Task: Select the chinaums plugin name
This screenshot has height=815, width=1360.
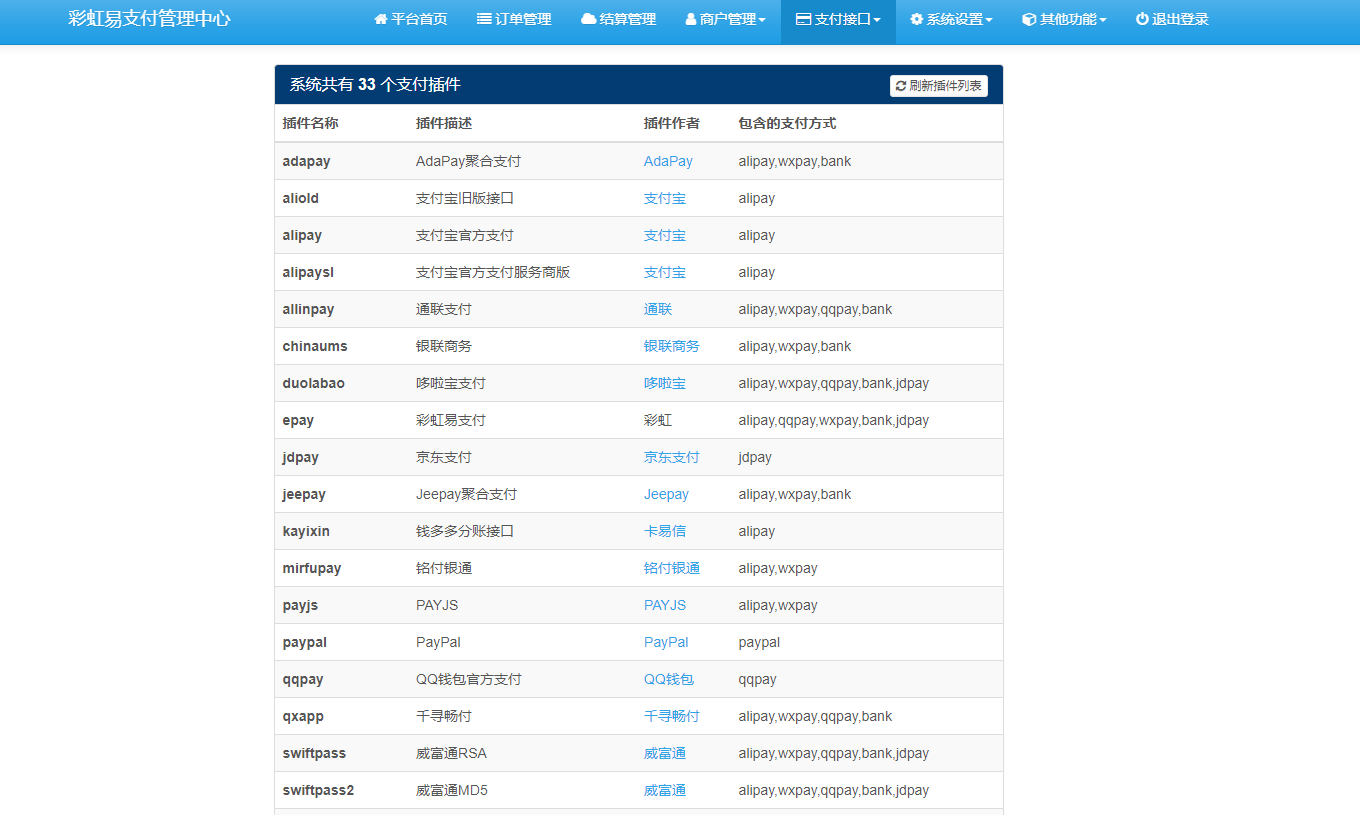Action: tap(315, 346)
